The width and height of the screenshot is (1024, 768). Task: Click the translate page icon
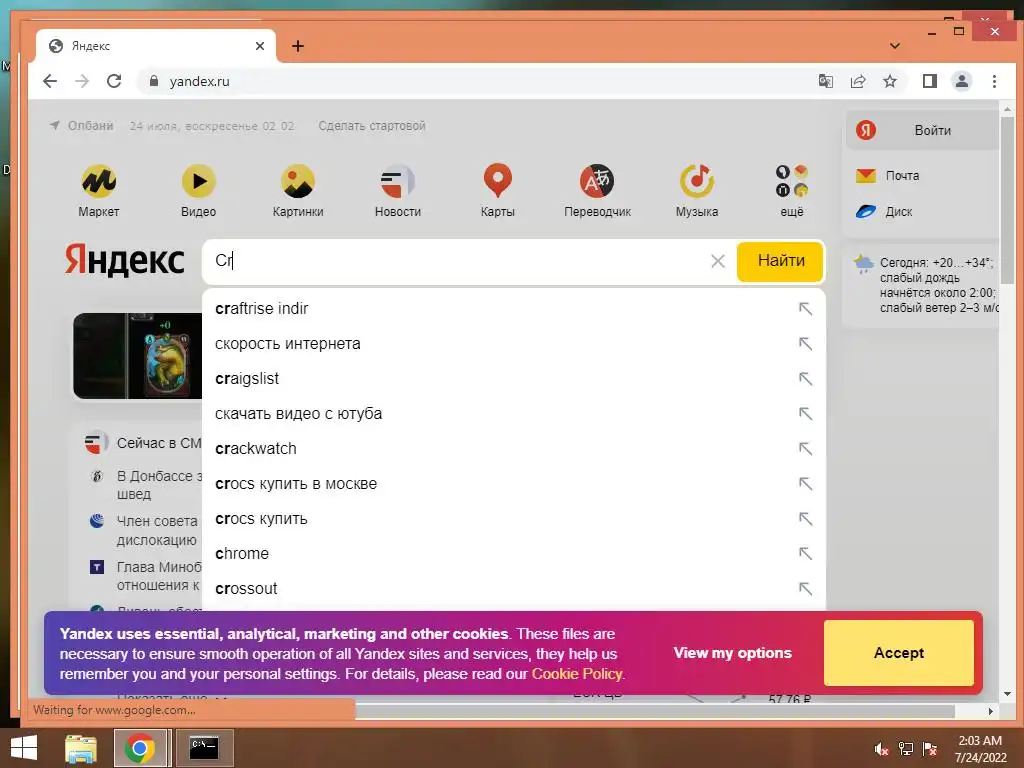click(x=825, y=81)
